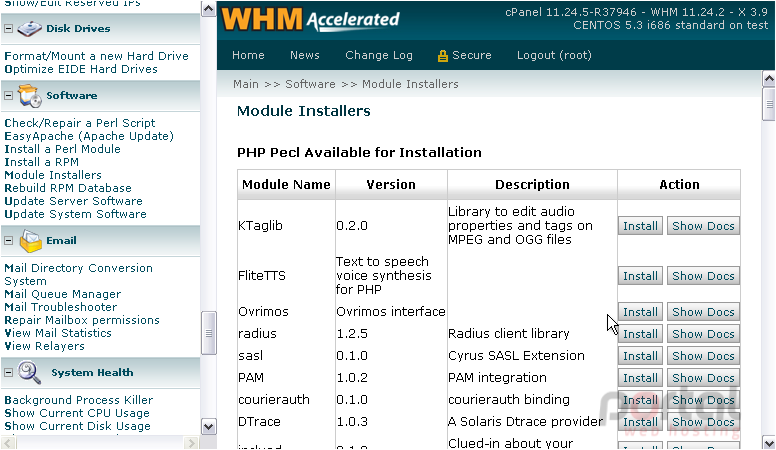Install the PAM module

(x=640, y=378)
